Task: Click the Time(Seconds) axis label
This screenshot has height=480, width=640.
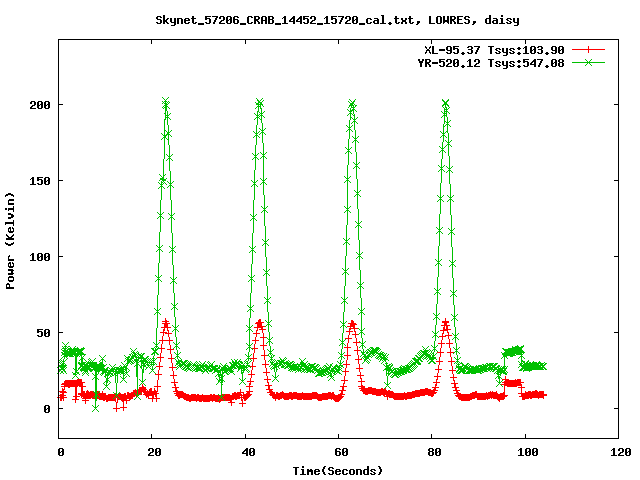Action: (338, 471)
